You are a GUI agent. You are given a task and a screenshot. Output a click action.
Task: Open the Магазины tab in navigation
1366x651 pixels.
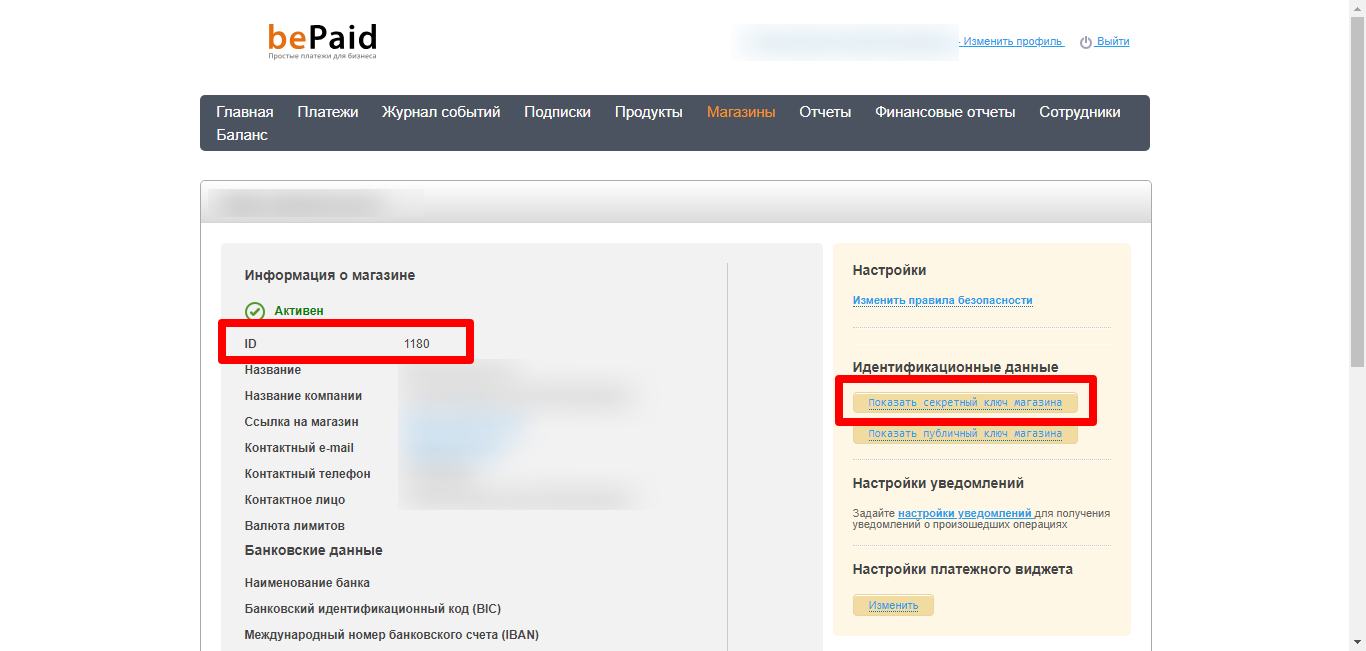[x=741, y=111]
